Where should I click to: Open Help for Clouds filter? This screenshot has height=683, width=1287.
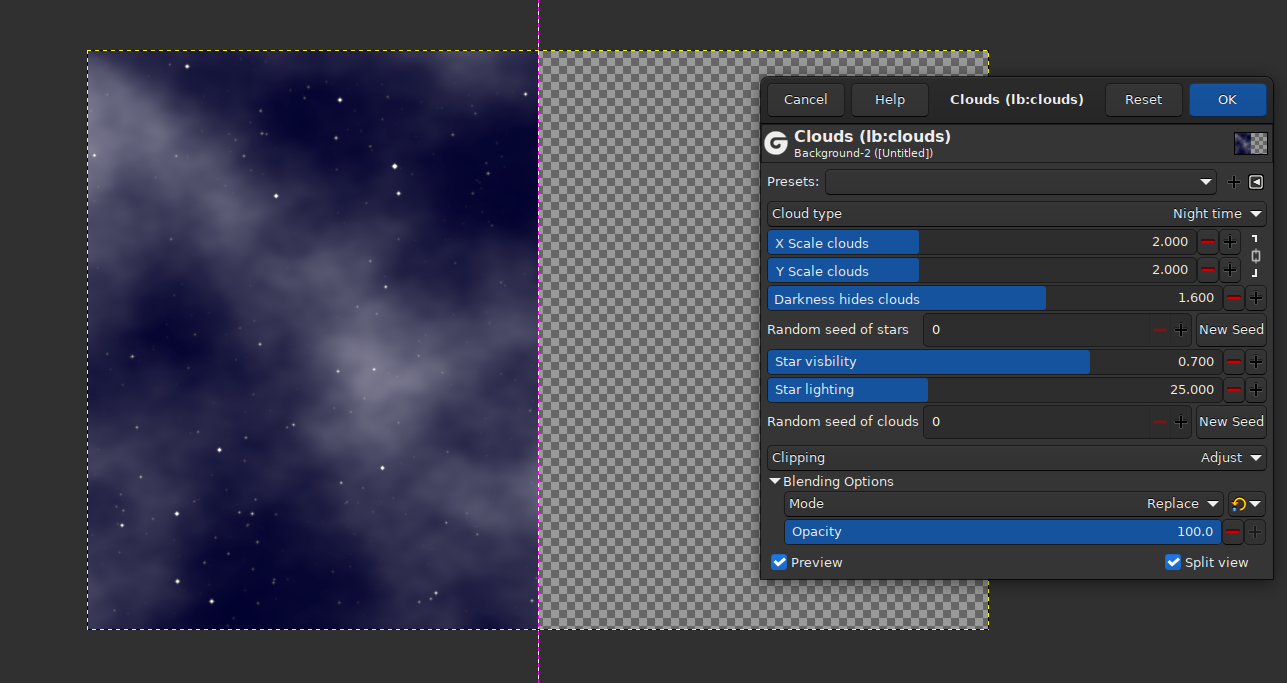click(x=889, y=99)
